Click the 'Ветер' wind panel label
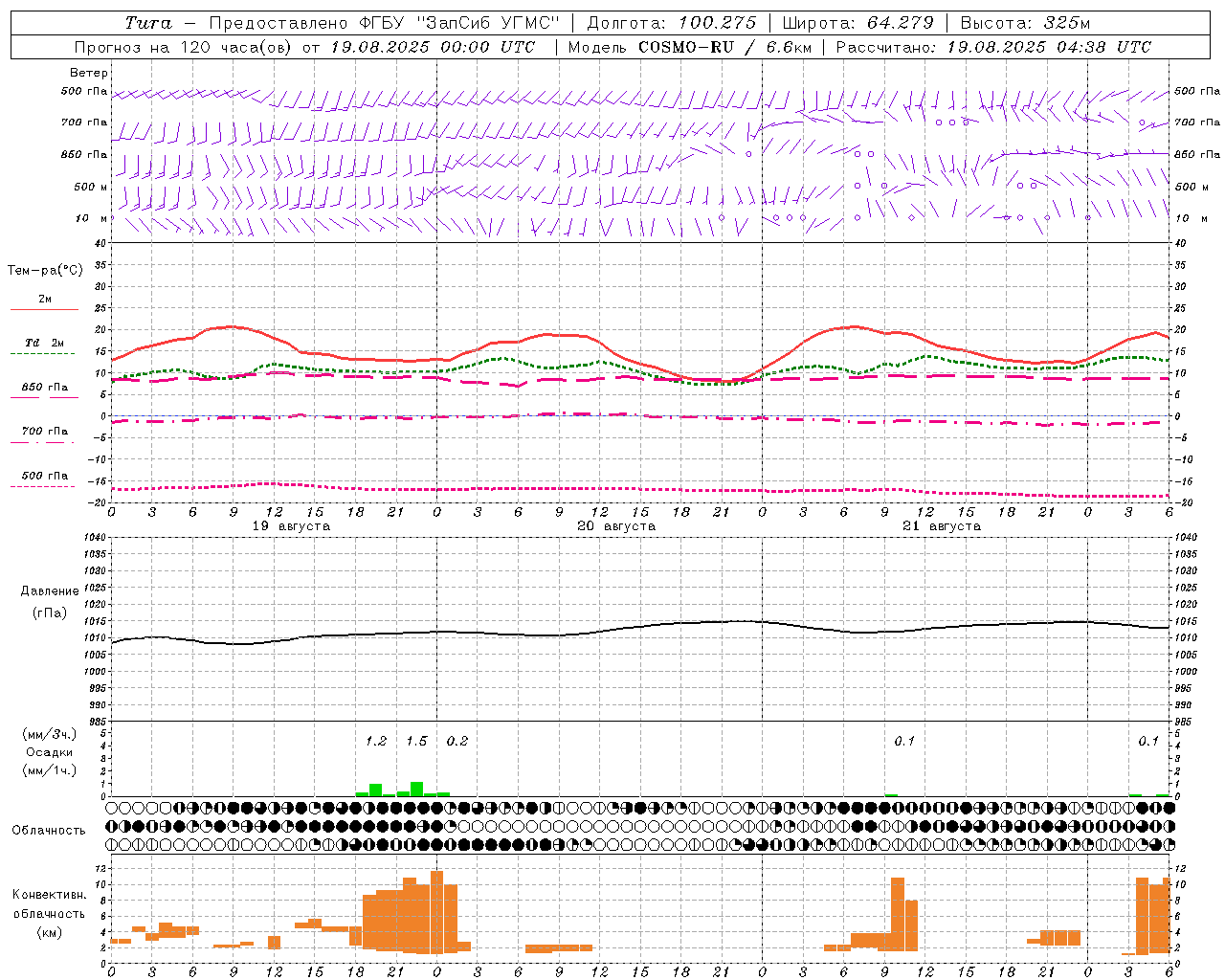 tap(89, 73)
